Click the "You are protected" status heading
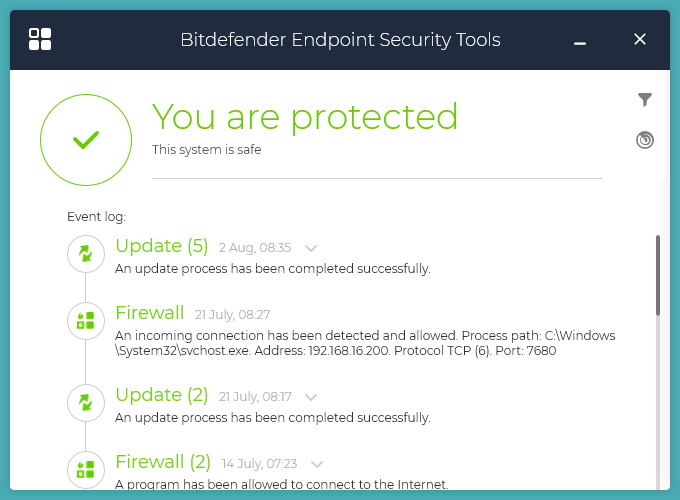Viewport: 680px width, 500px height. [305, 117]
